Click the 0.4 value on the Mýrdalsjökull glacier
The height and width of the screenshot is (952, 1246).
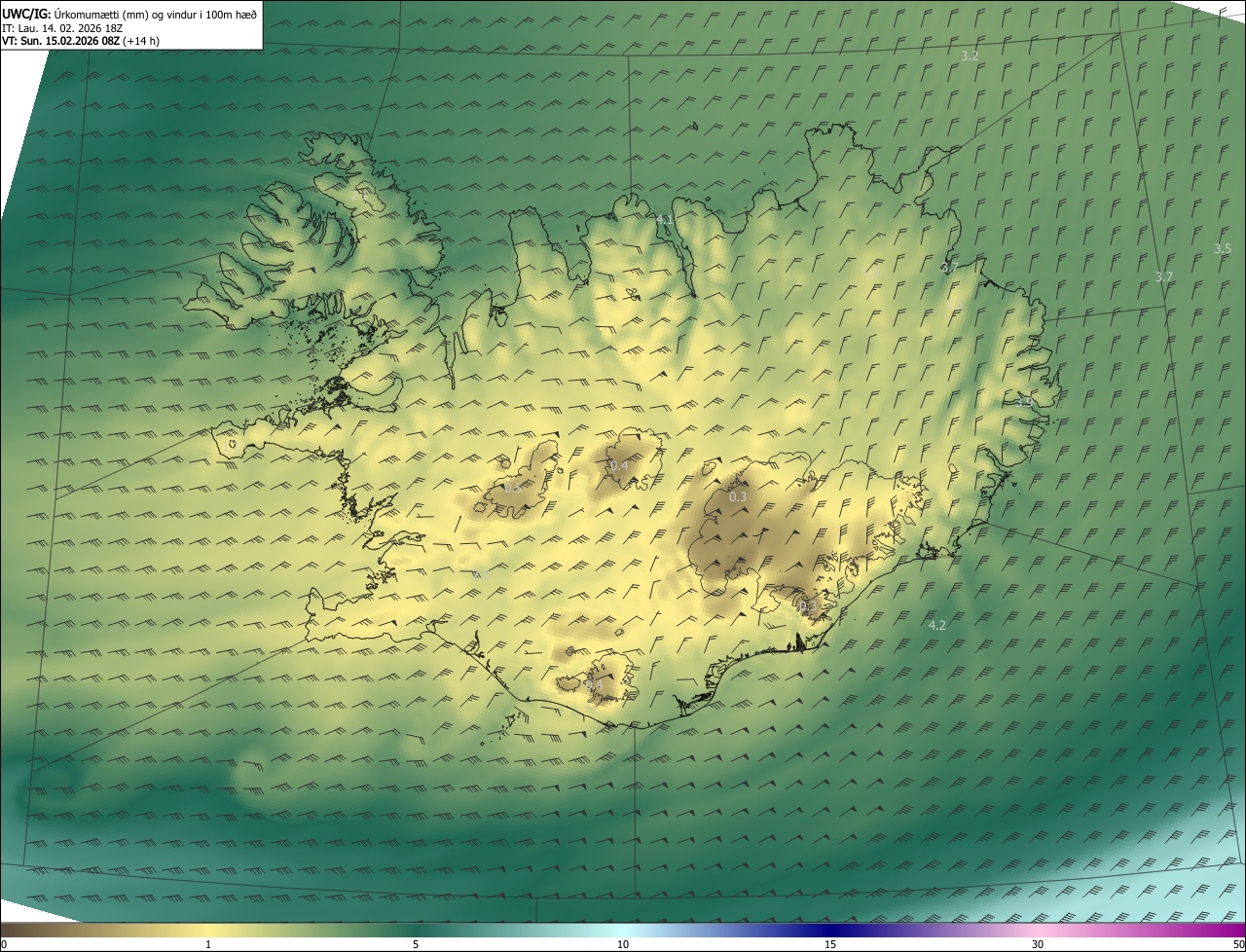coord(594,686)
